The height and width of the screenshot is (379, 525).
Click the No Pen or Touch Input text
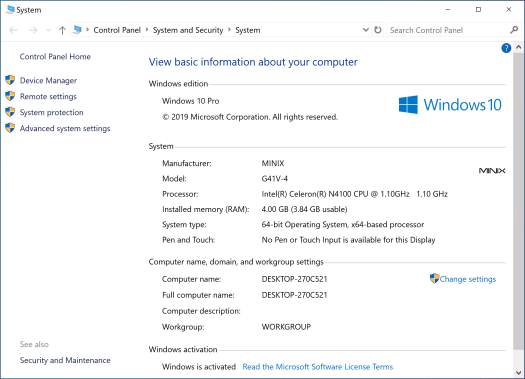[x=349, y=240]
